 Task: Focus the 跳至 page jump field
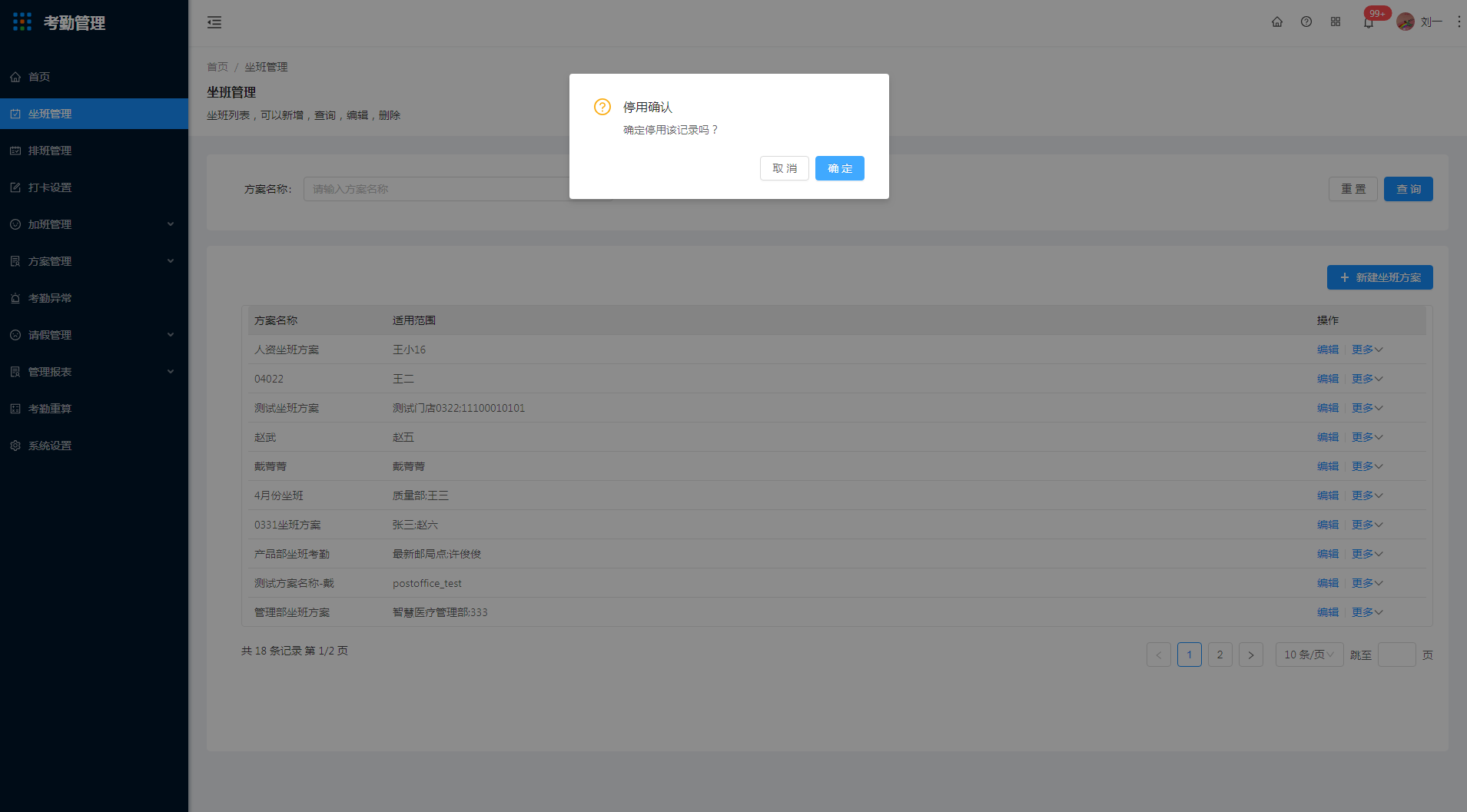1397,655
